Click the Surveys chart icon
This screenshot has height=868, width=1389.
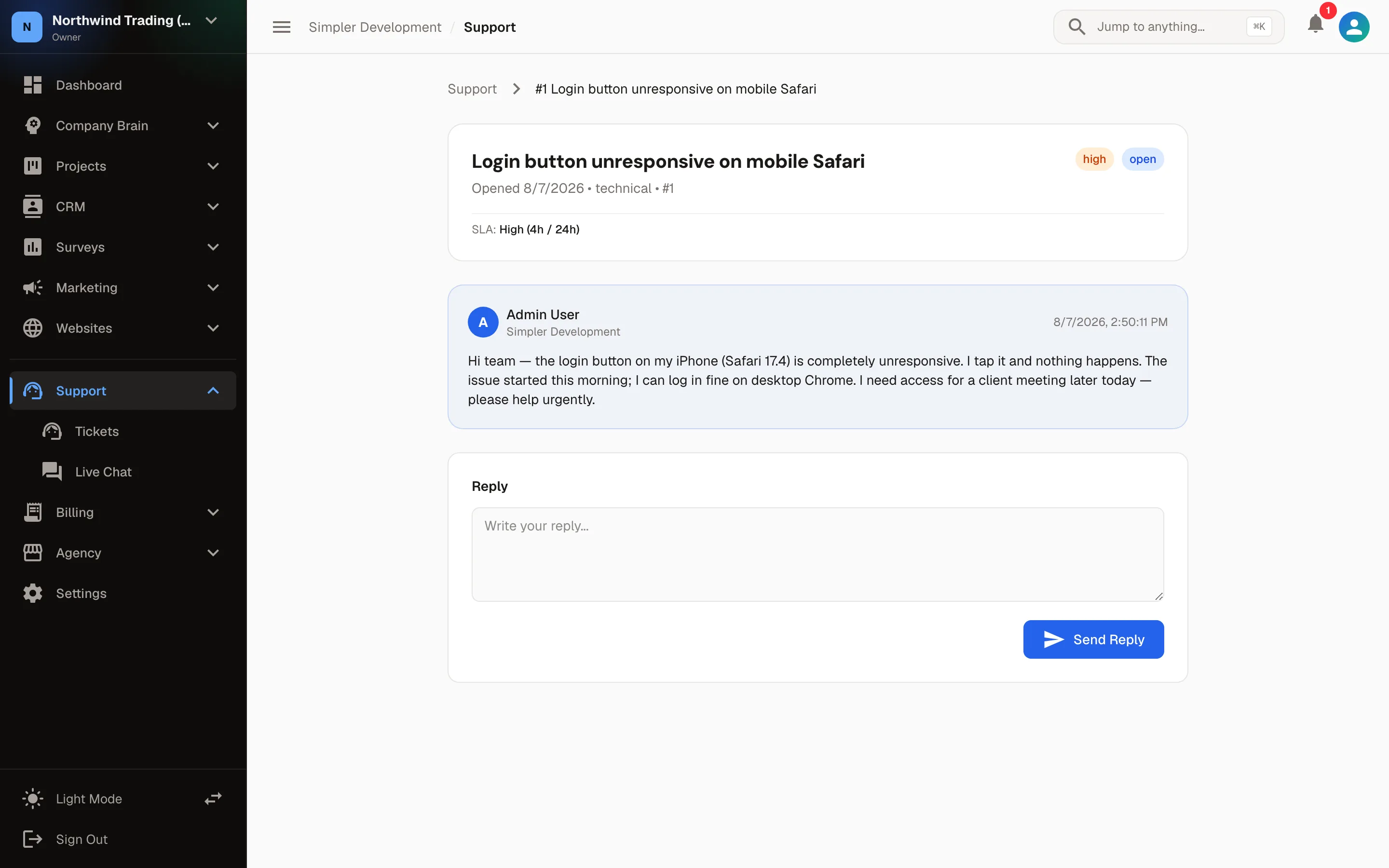[x=33, y=247]
